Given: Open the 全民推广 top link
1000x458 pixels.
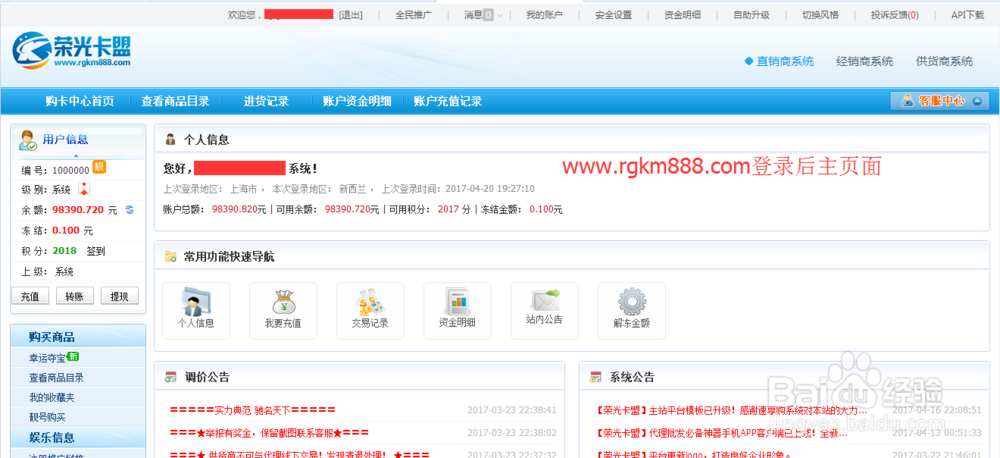Looking at the screenshot, I should [413, 15].
